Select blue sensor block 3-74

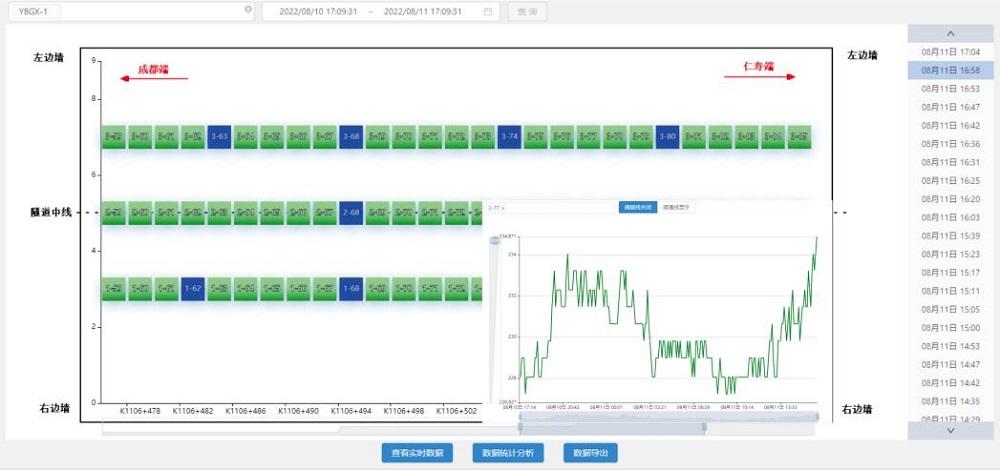(509, 136)
